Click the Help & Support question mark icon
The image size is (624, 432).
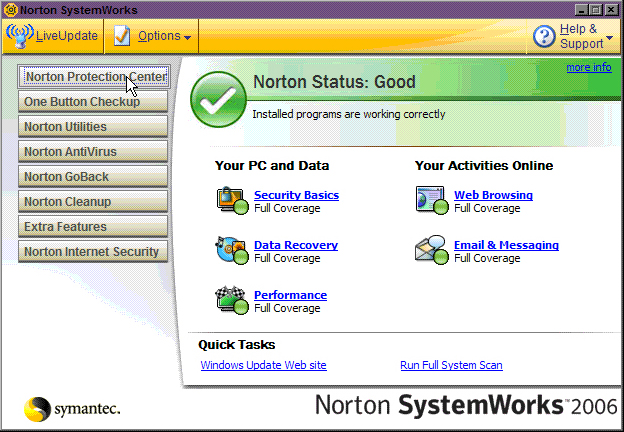tap(544, 36)
